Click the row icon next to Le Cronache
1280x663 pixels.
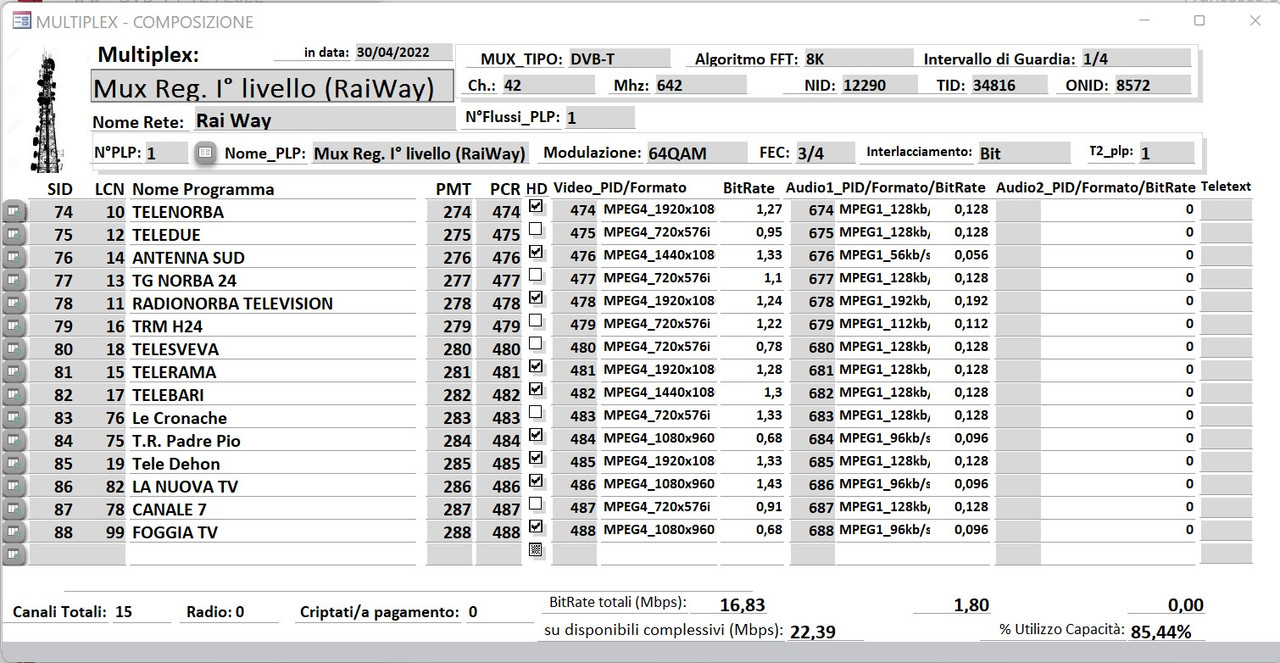click(14, 418)
